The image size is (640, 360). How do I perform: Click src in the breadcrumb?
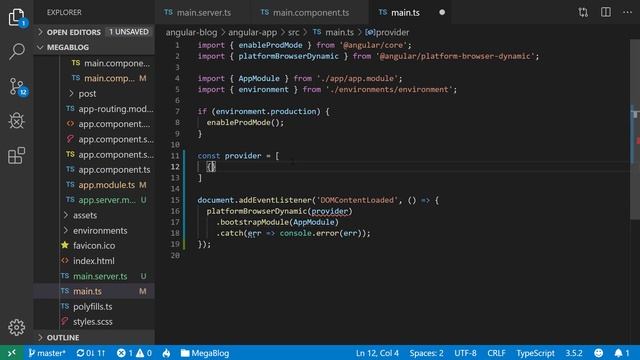[293, 32]
